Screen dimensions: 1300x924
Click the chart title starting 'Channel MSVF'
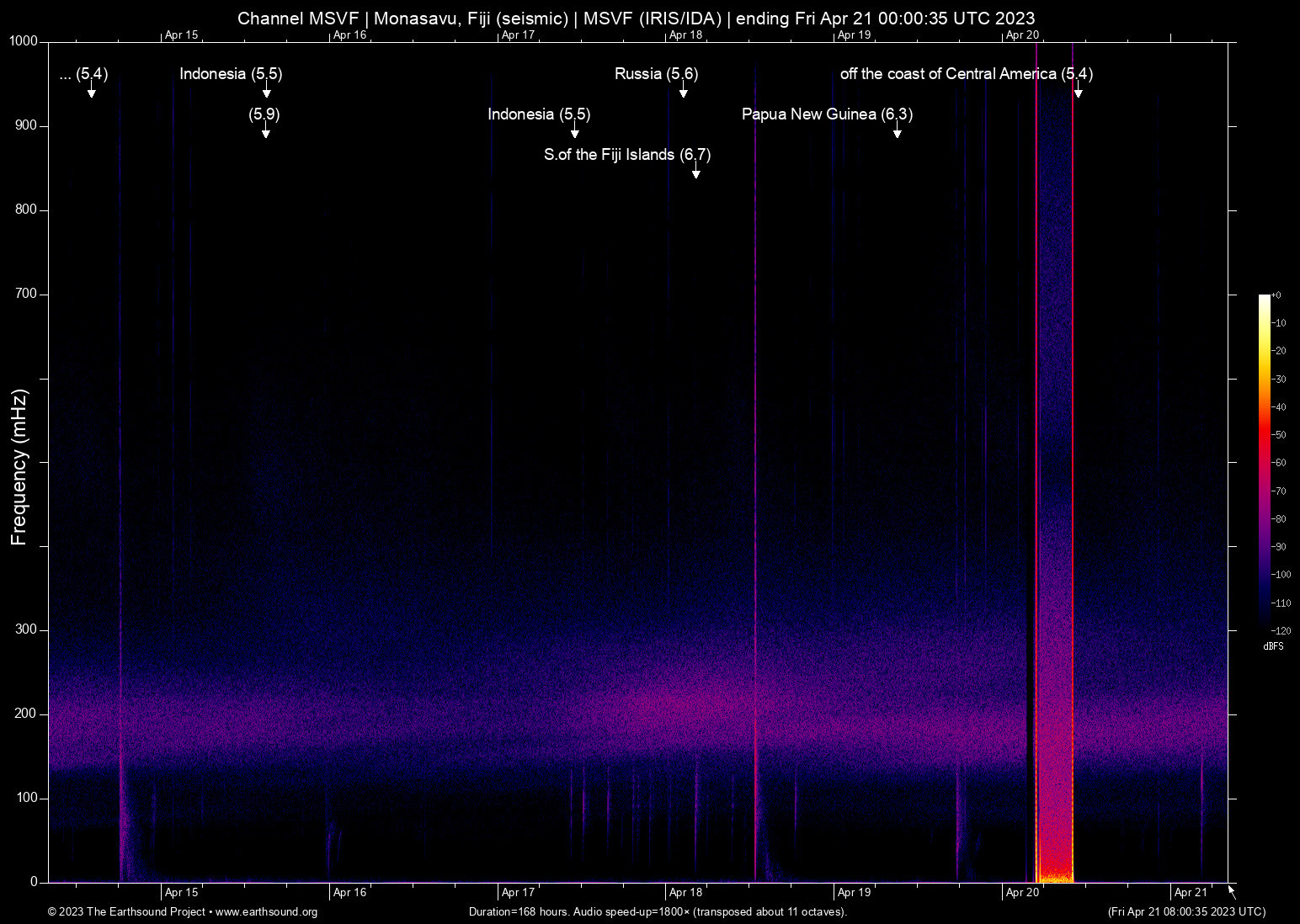636,18
